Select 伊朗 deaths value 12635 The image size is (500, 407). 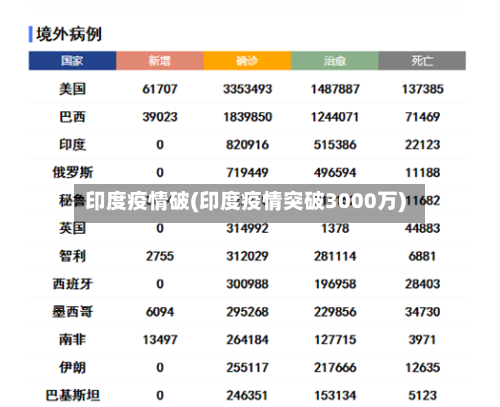coord(422,368)
